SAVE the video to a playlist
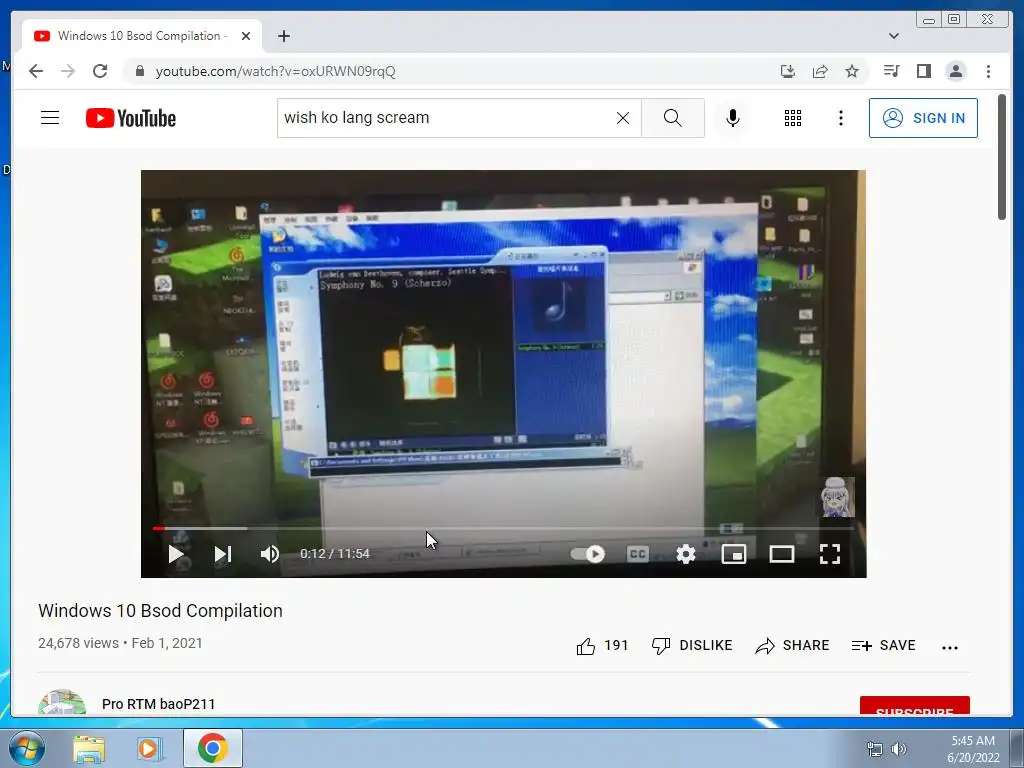The image size is (1024, 768). pos(884,646)
